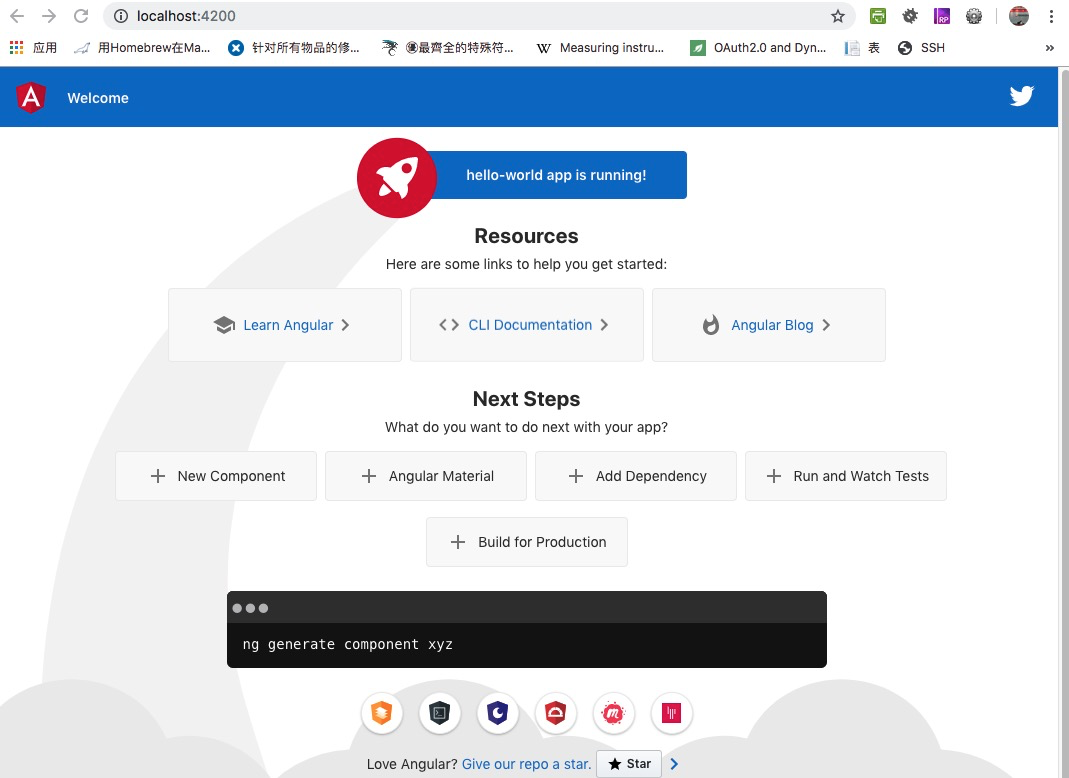Click the red rocket icon
Viewport: 1069px width, 778px height.
tap(397, 178)
